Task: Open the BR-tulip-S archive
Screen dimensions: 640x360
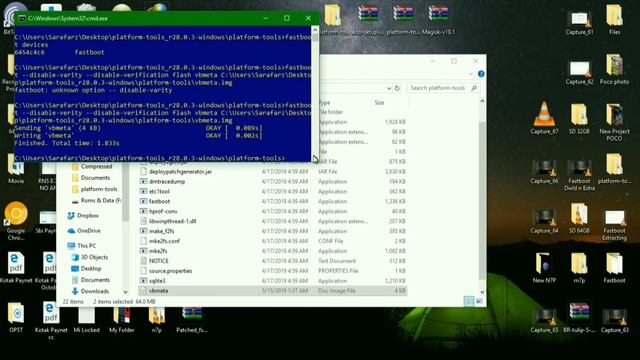Action: 579,318
